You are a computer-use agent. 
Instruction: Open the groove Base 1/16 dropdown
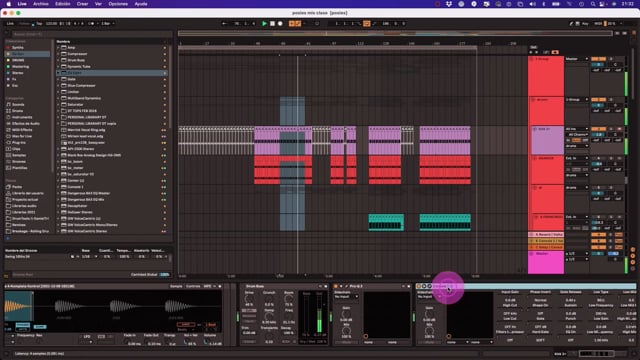click(89, 257)
